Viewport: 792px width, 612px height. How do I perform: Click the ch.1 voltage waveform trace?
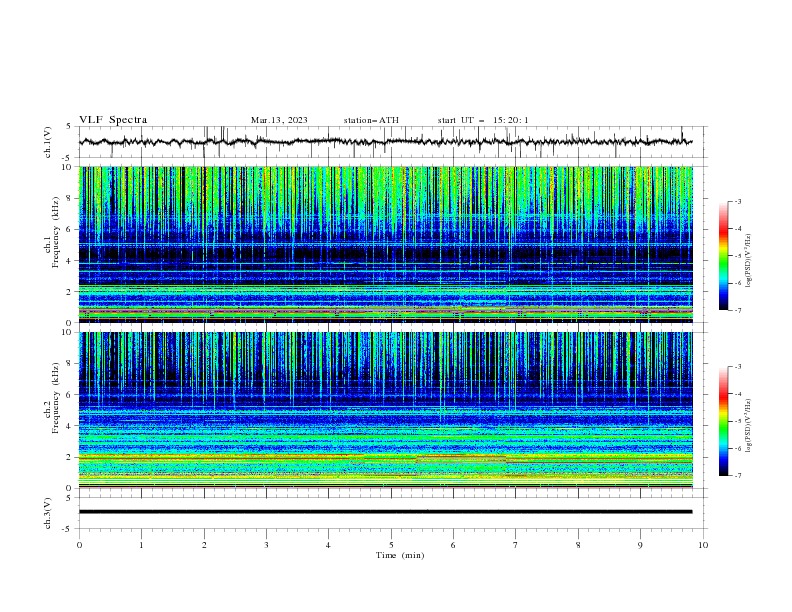(x=385, y=141)
